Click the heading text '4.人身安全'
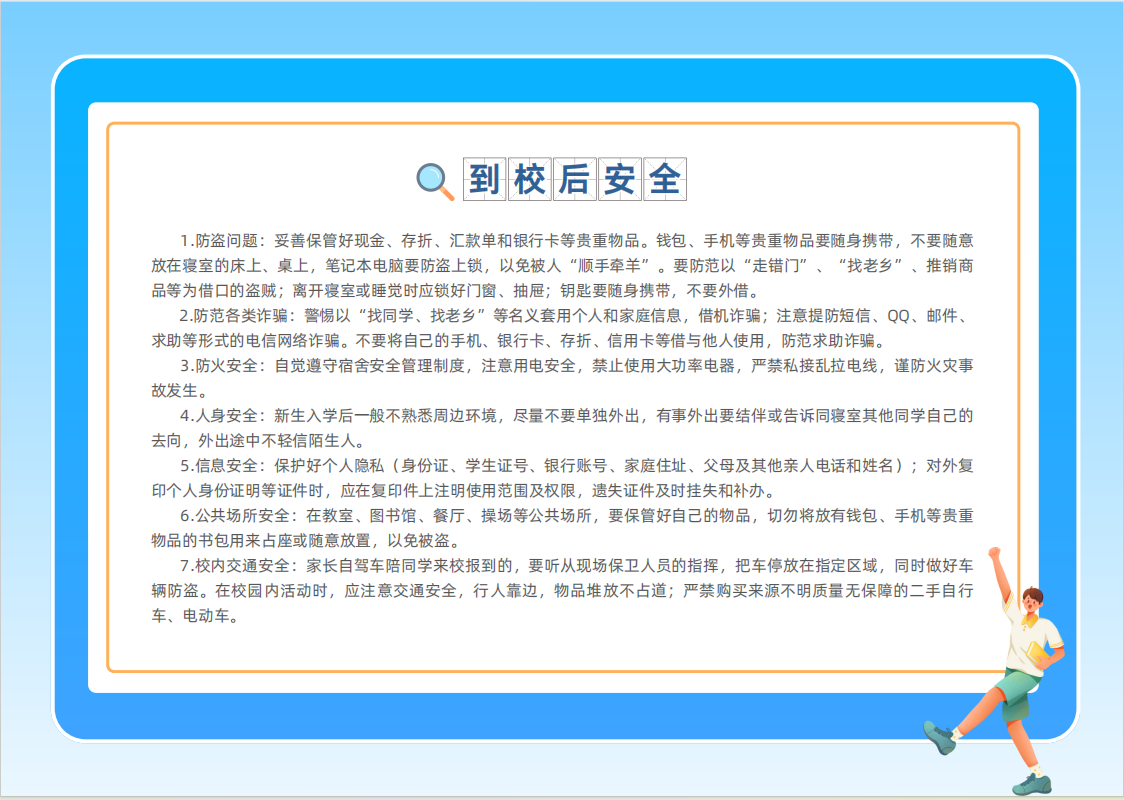The width and height of the screenshot is (1124, 800). coord(218,416)
